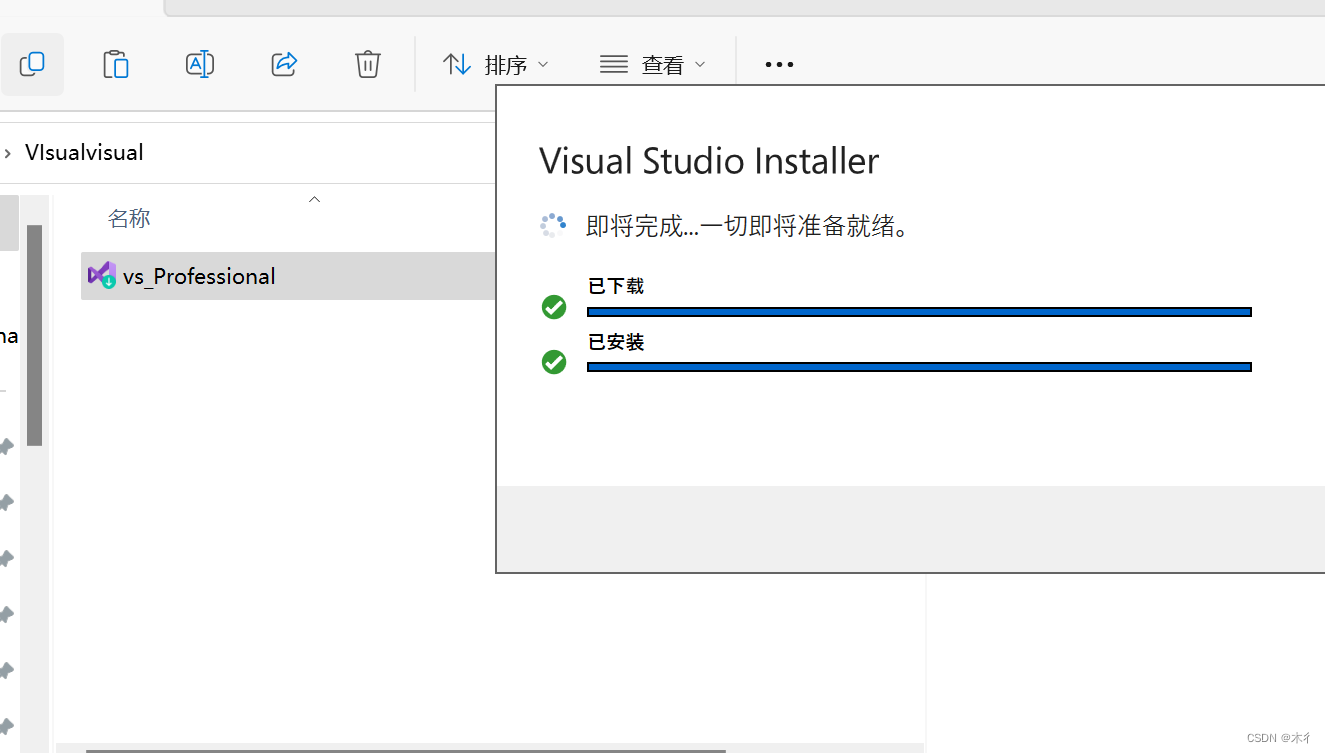Image resolution: width=1325 pixels, height=753 pixels.
Task: Click the 已下载 label
Action: point(616,287)
